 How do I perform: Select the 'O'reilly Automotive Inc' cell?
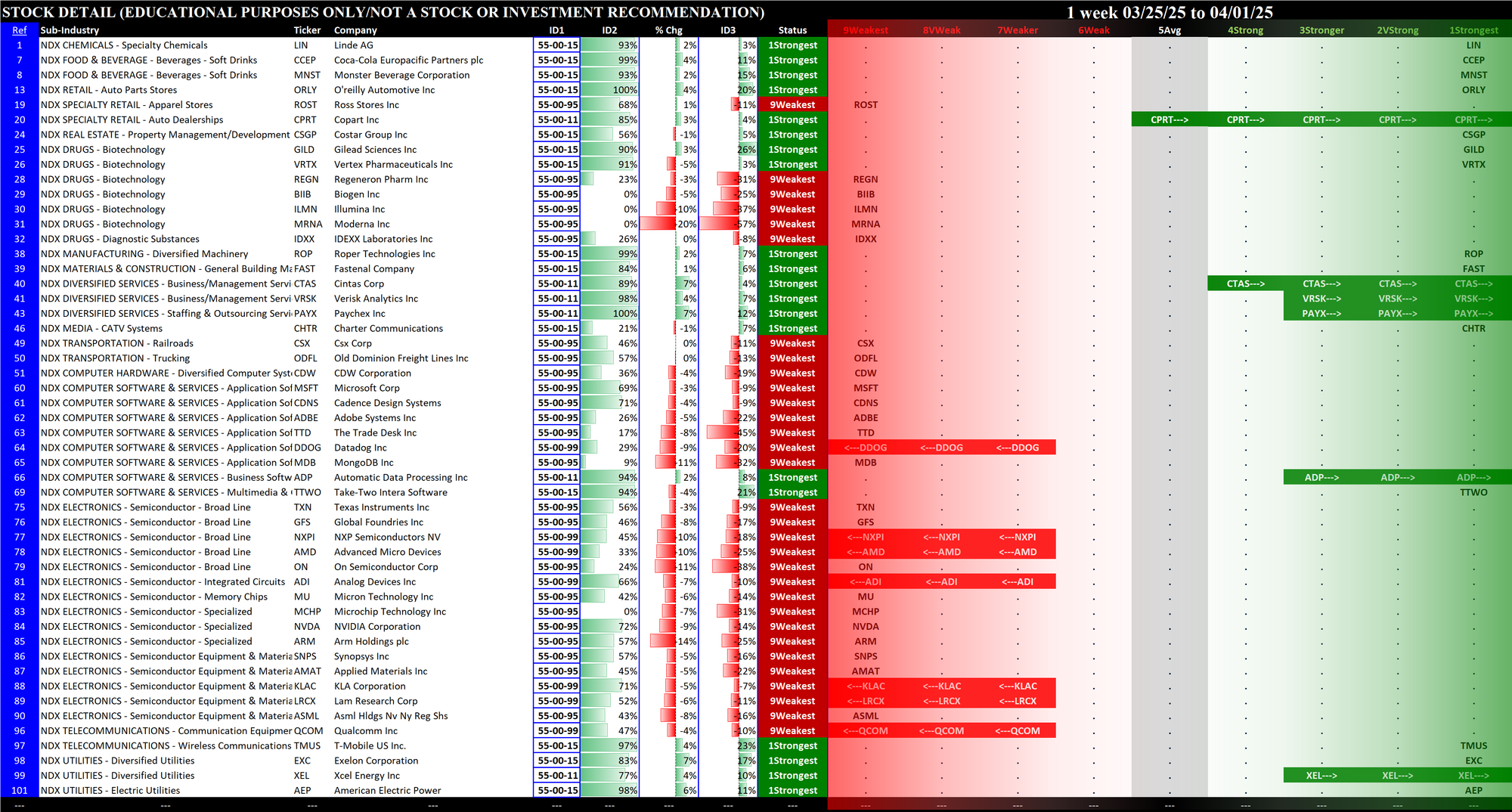[385, 90]
